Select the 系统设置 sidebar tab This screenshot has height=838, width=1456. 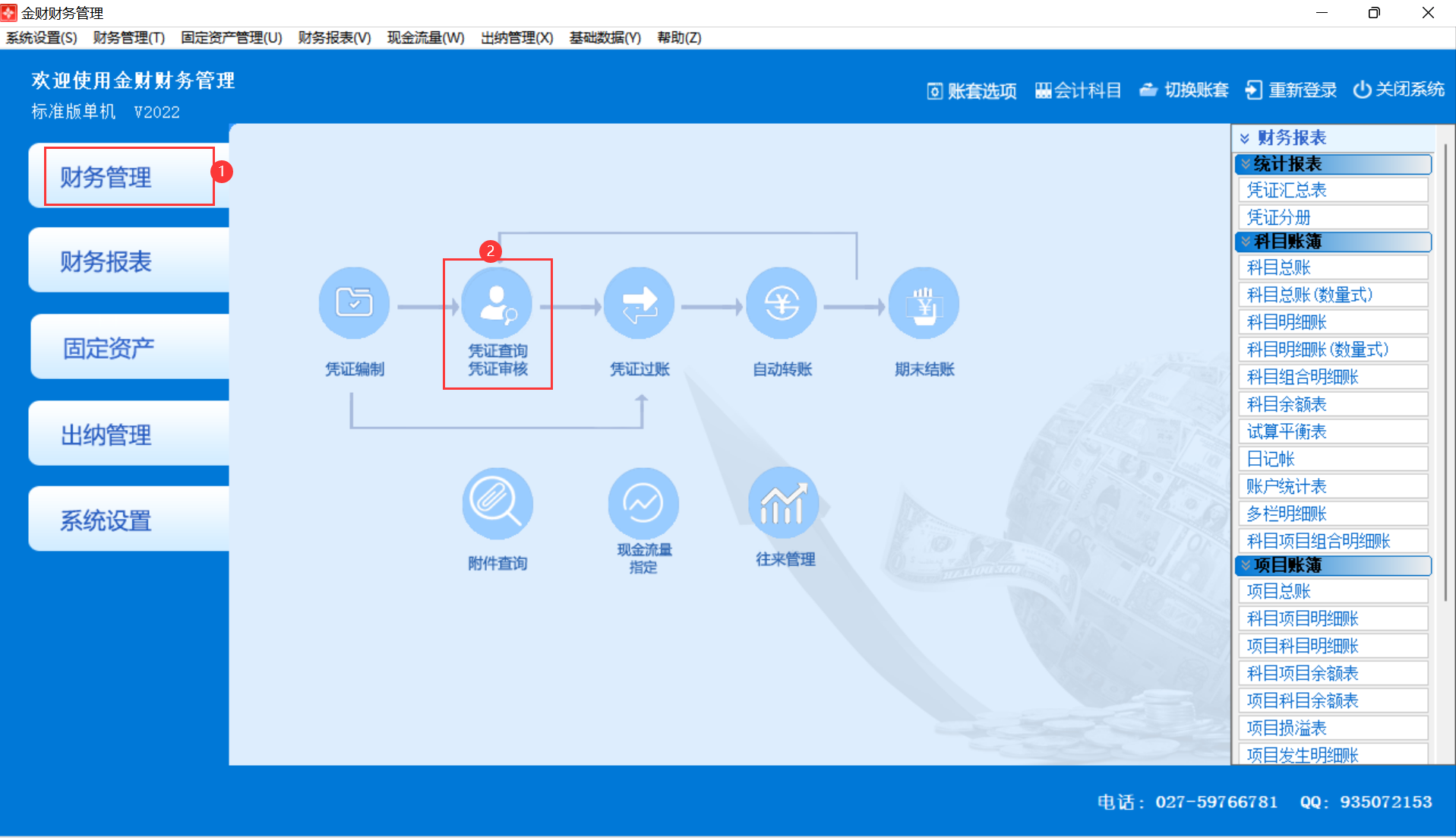[x=129, y=520]
